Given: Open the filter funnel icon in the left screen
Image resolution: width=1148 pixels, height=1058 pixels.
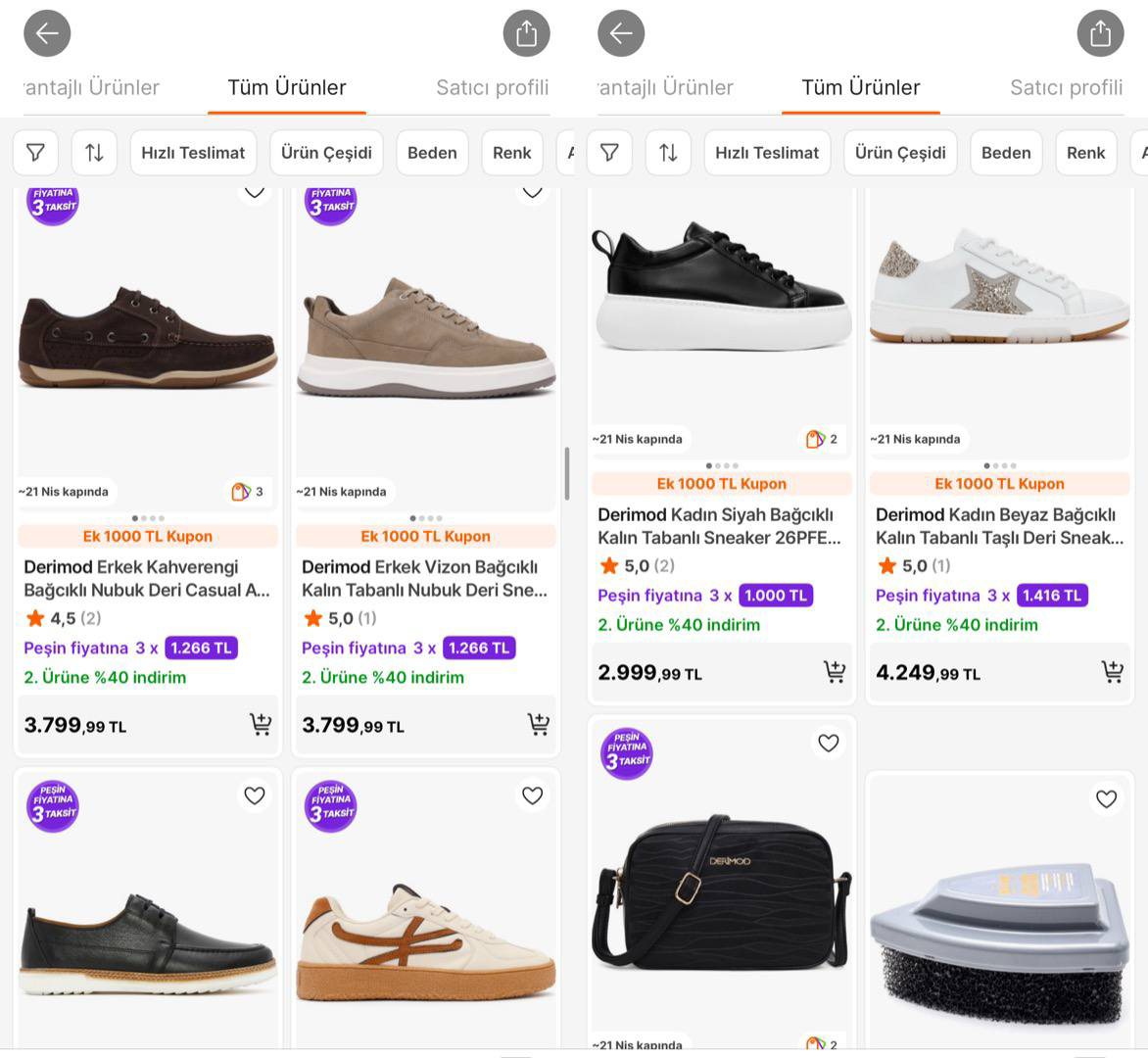Looking at the screenshot, I should point(36,153).
